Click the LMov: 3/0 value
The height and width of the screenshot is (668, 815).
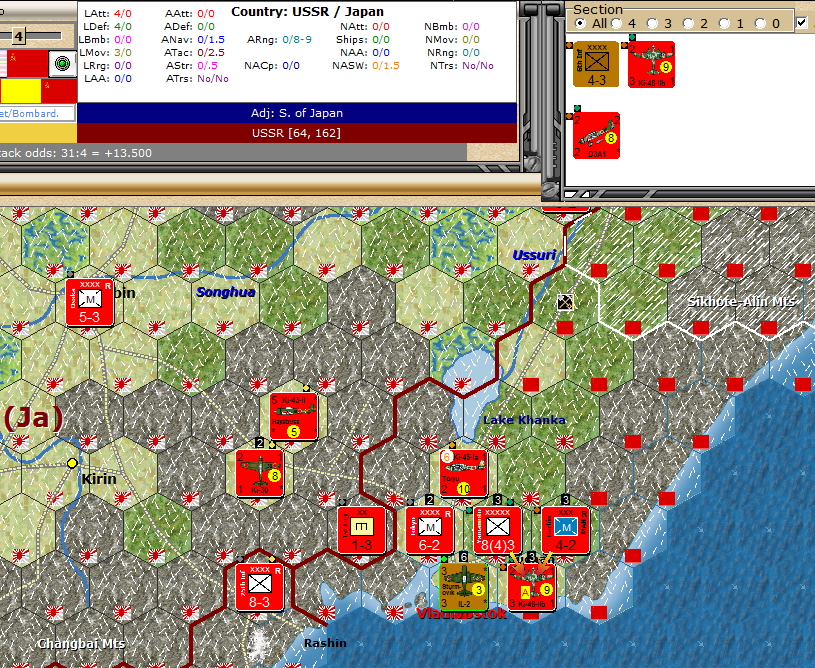[123, 53]
